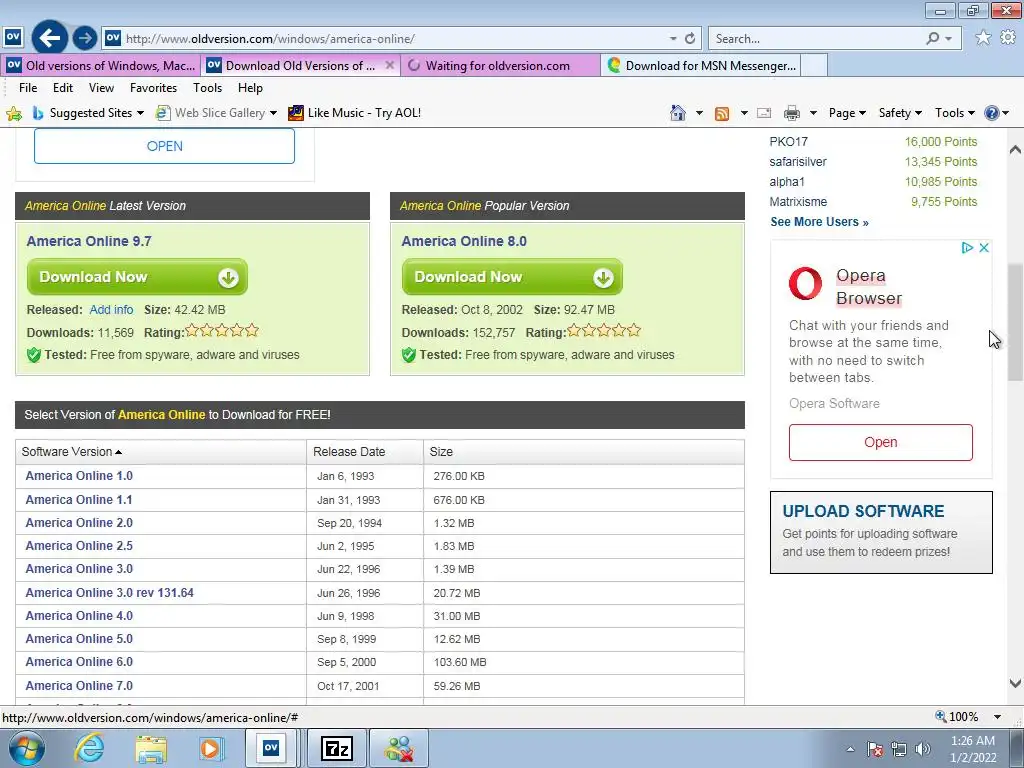
Task: Click the Add info link
Action: (x=111, y=310)
